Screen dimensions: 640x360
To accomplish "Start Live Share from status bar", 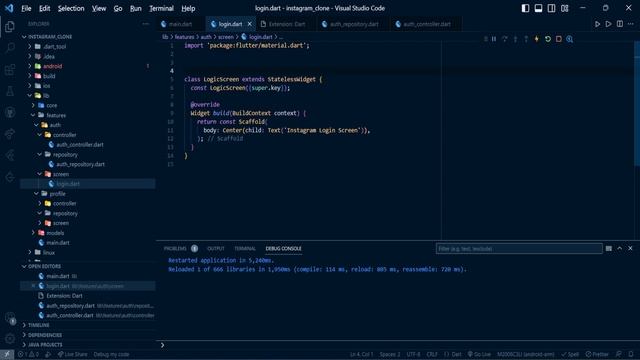I will pyautogui.click(x=72, y=354).
